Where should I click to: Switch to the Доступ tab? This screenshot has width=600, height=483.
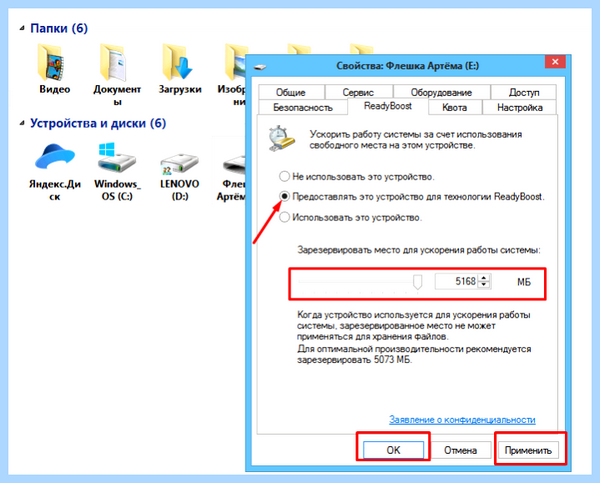coord(524,92)
